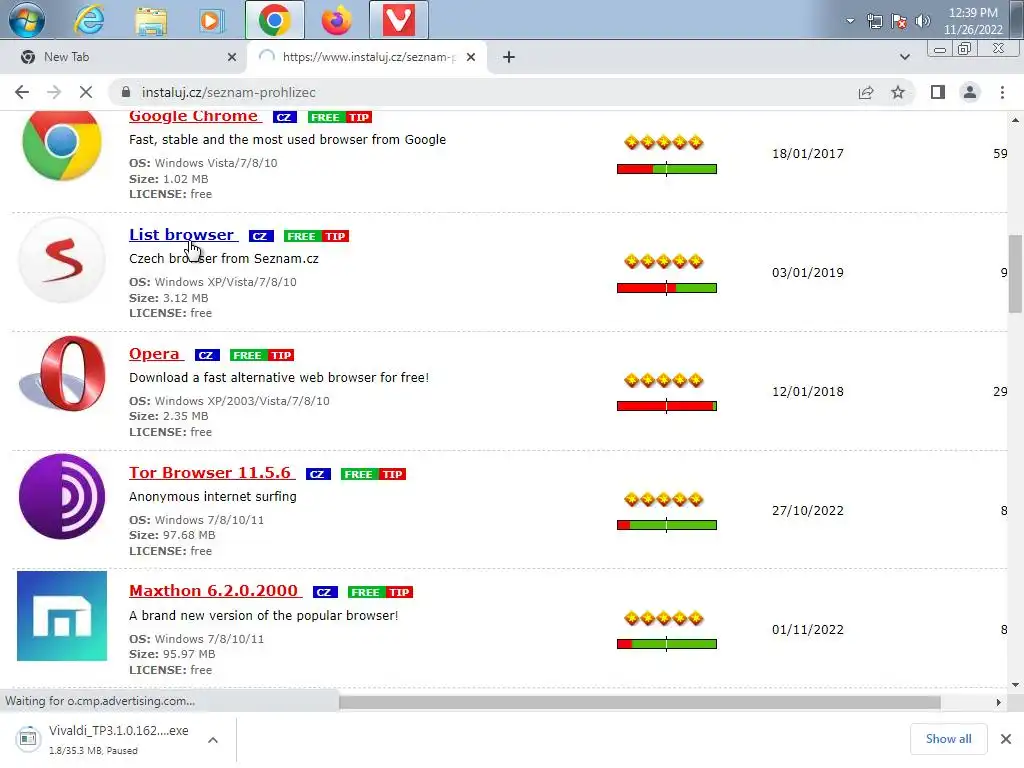Go forward to the next page

pos(54,93)
